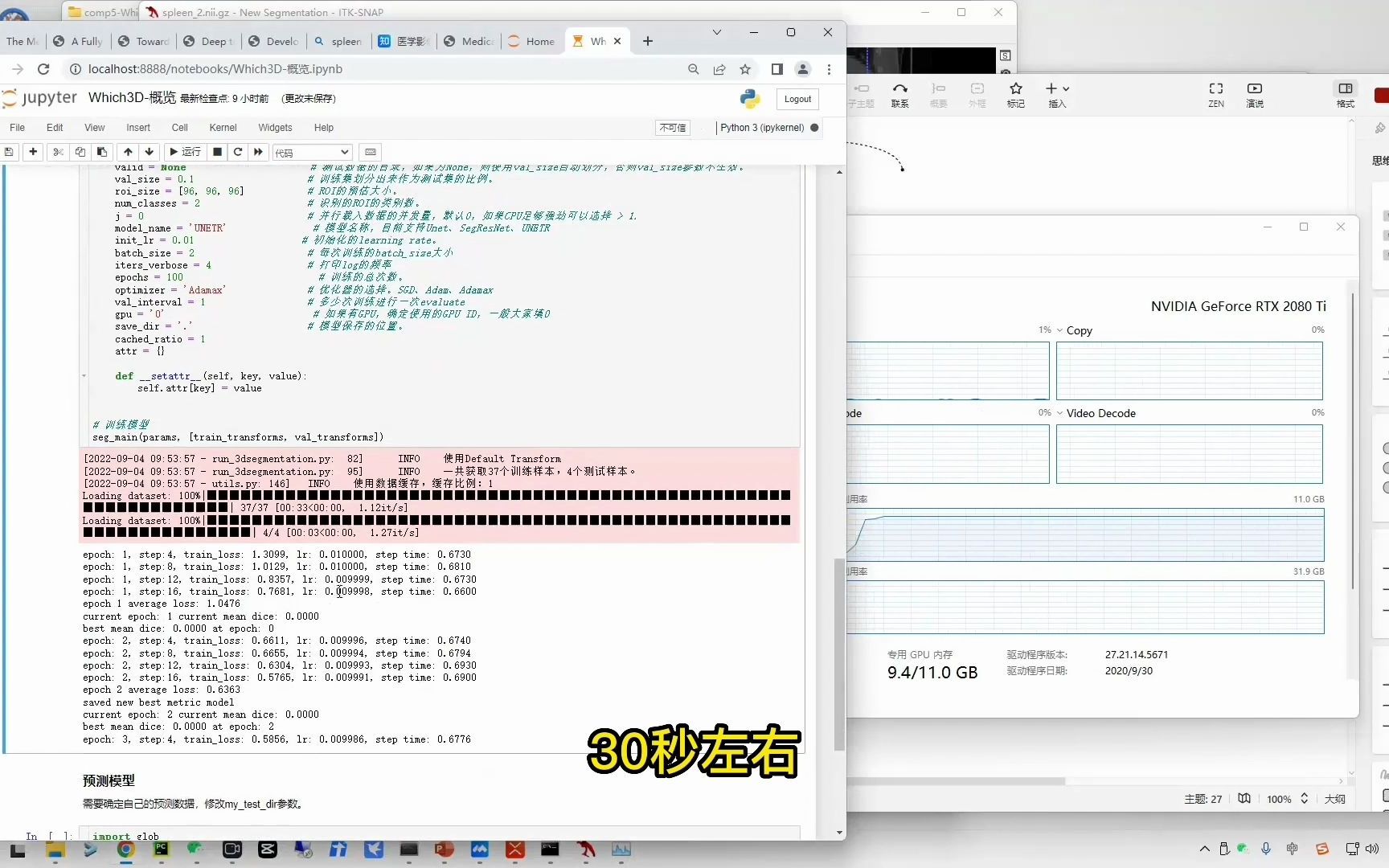This screenshot has height=868, width=1389.
Task: Toggle Chrome side panel icon
Action: click(776, 69)
